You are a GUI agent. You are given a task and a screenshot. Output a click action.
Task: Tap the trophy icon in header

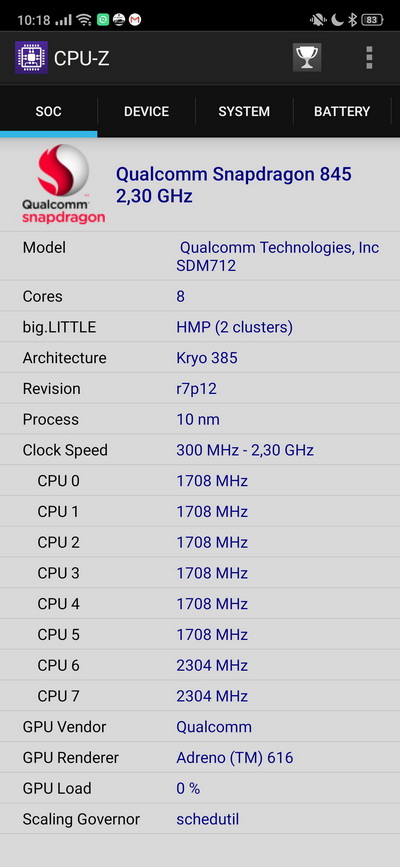pos(307,58)
